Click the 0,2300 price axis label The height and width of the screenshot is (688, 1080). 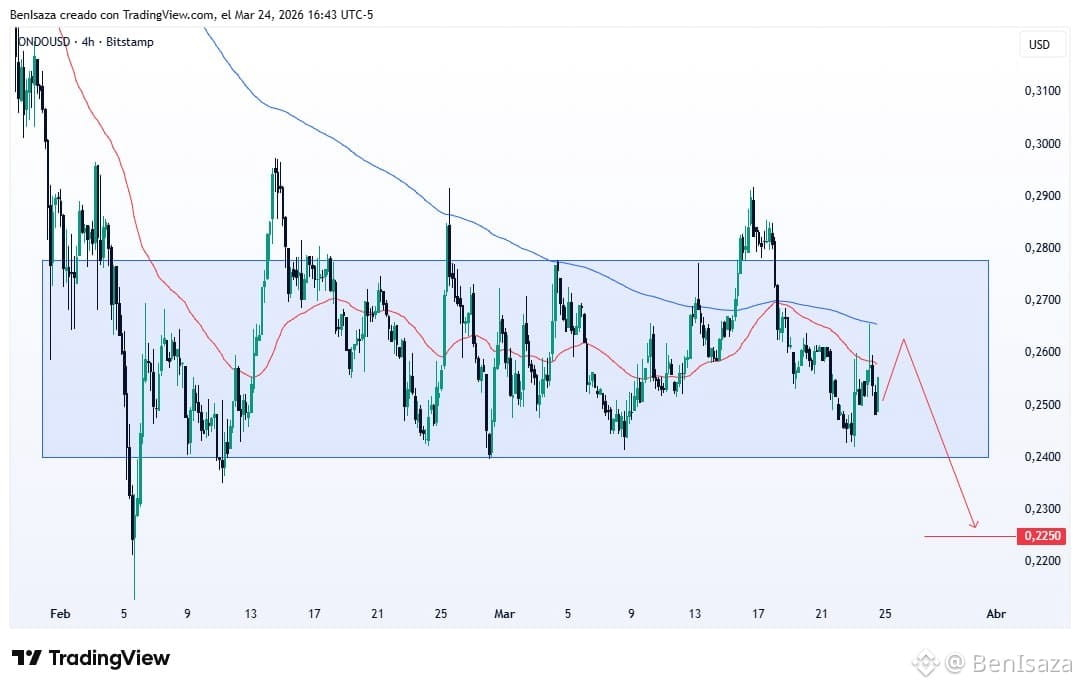coord(1043,508)
